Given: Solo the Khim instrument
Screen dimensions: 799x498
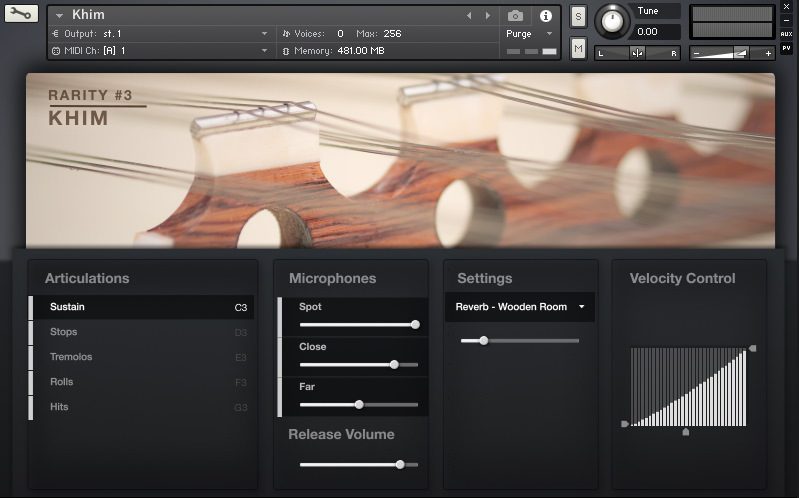Looking at the screenshot, I should point(578,17).
